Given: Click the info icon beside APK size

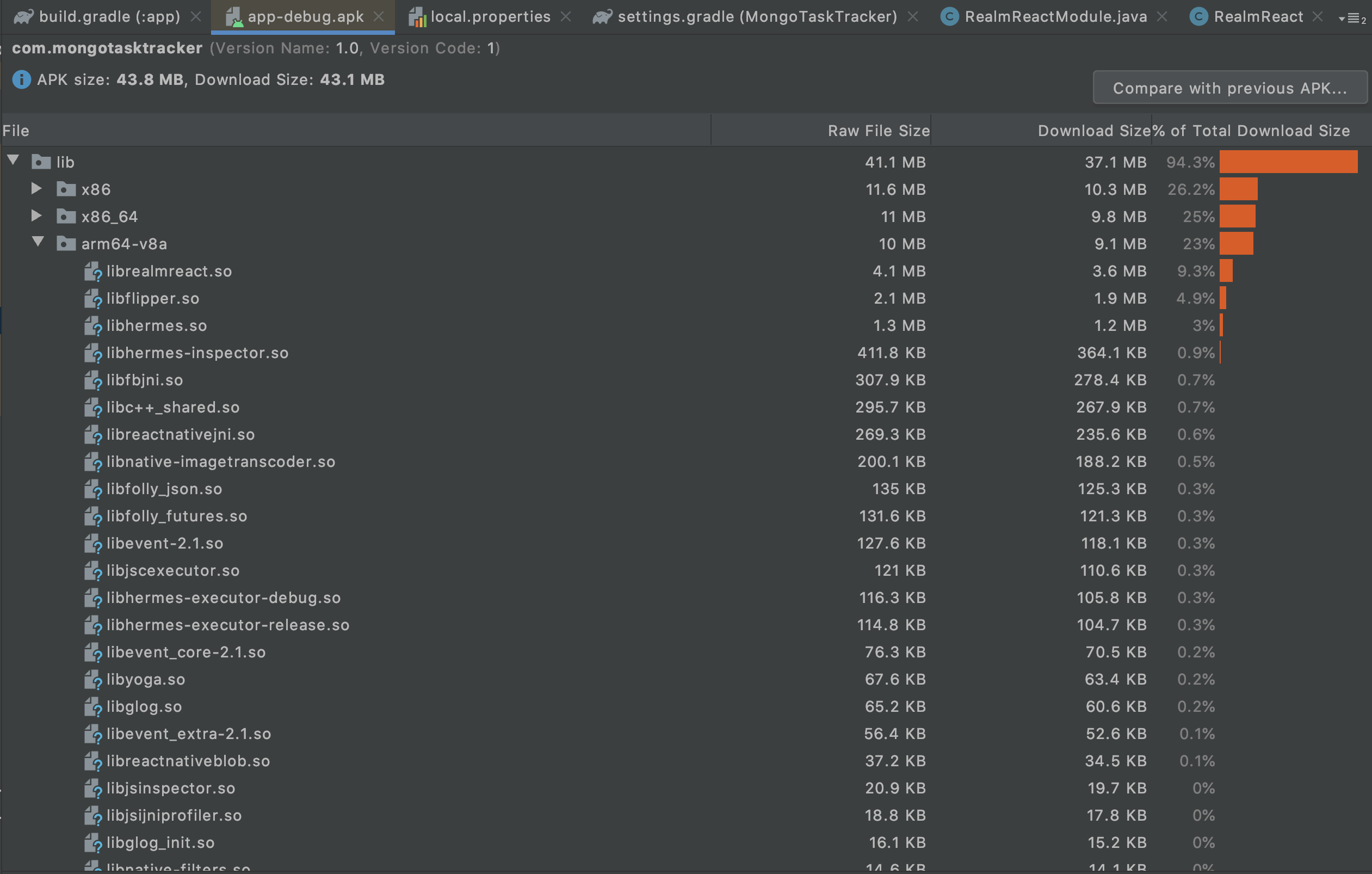Looking at the screenshot, I should click(x=21, y=79).
